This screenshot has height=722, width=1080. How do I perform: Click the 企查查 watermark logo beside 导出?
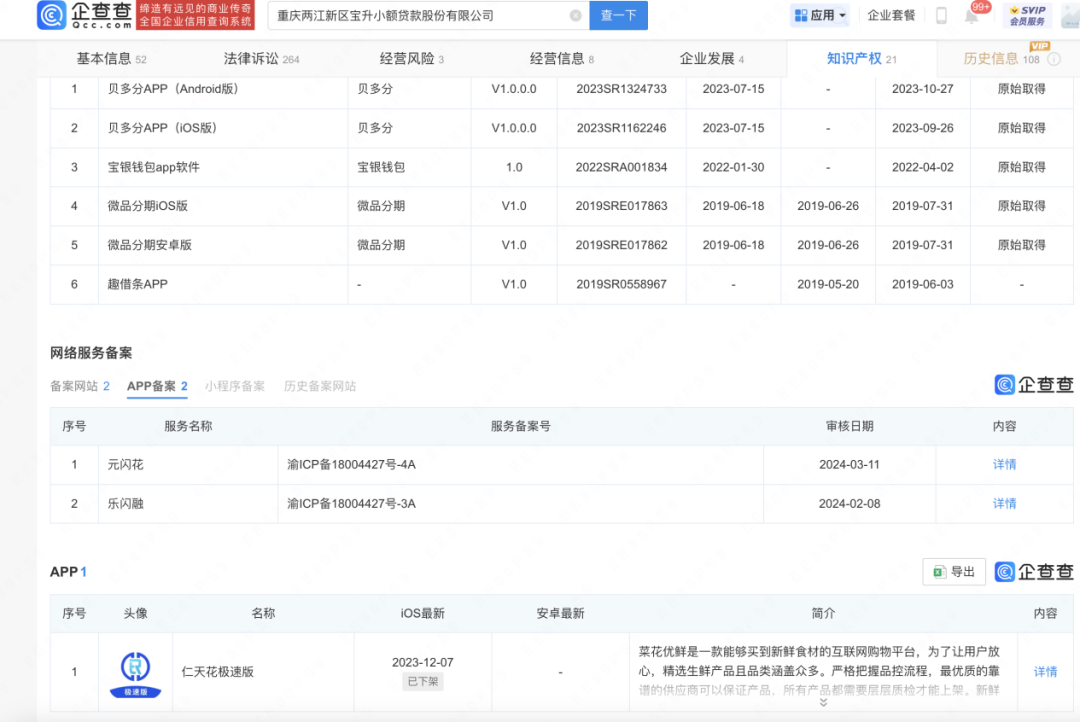click(x=1034, y=572)
